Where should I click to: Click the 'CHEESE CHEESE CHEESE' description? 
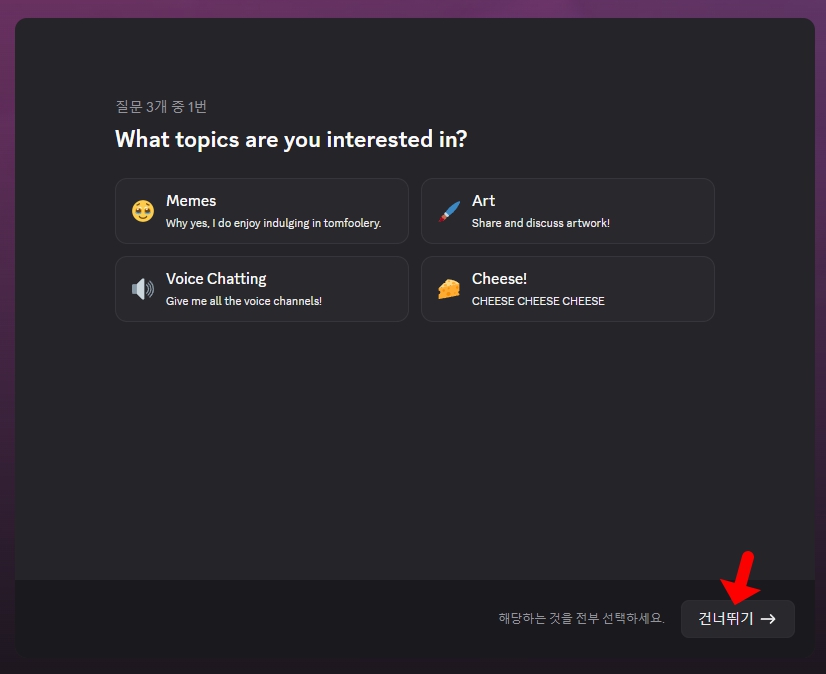pyautogui.click(x=538, y=301)
